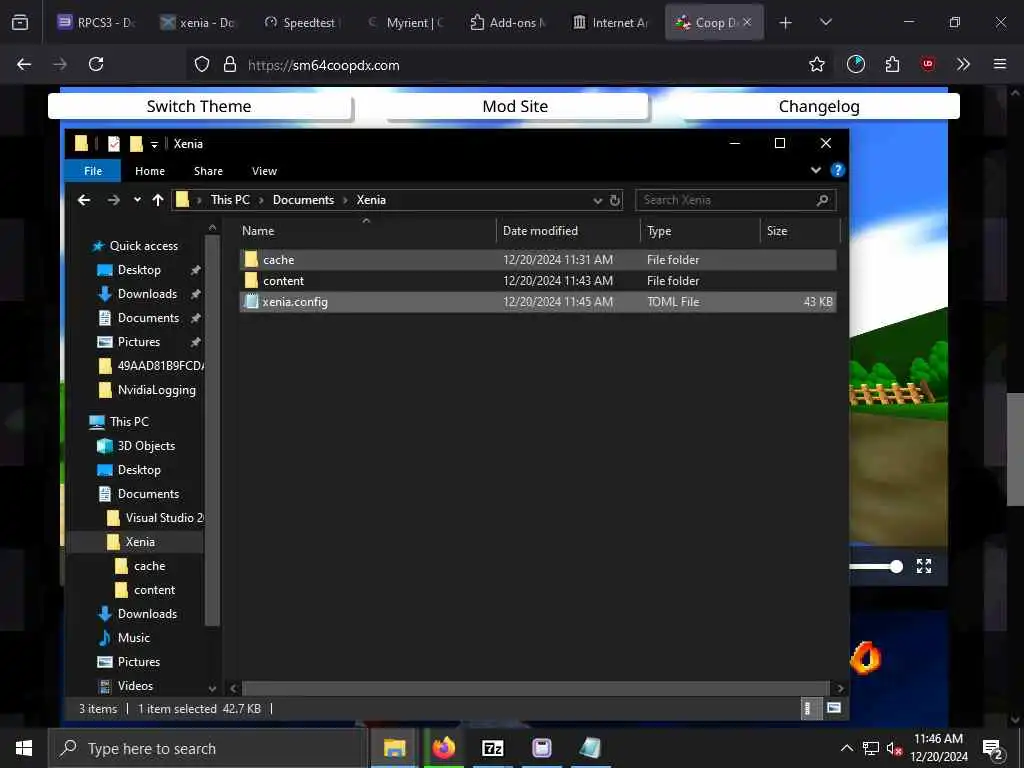Toggle fullscreen on the video player

pyautogui.click(x=923, y=566)
